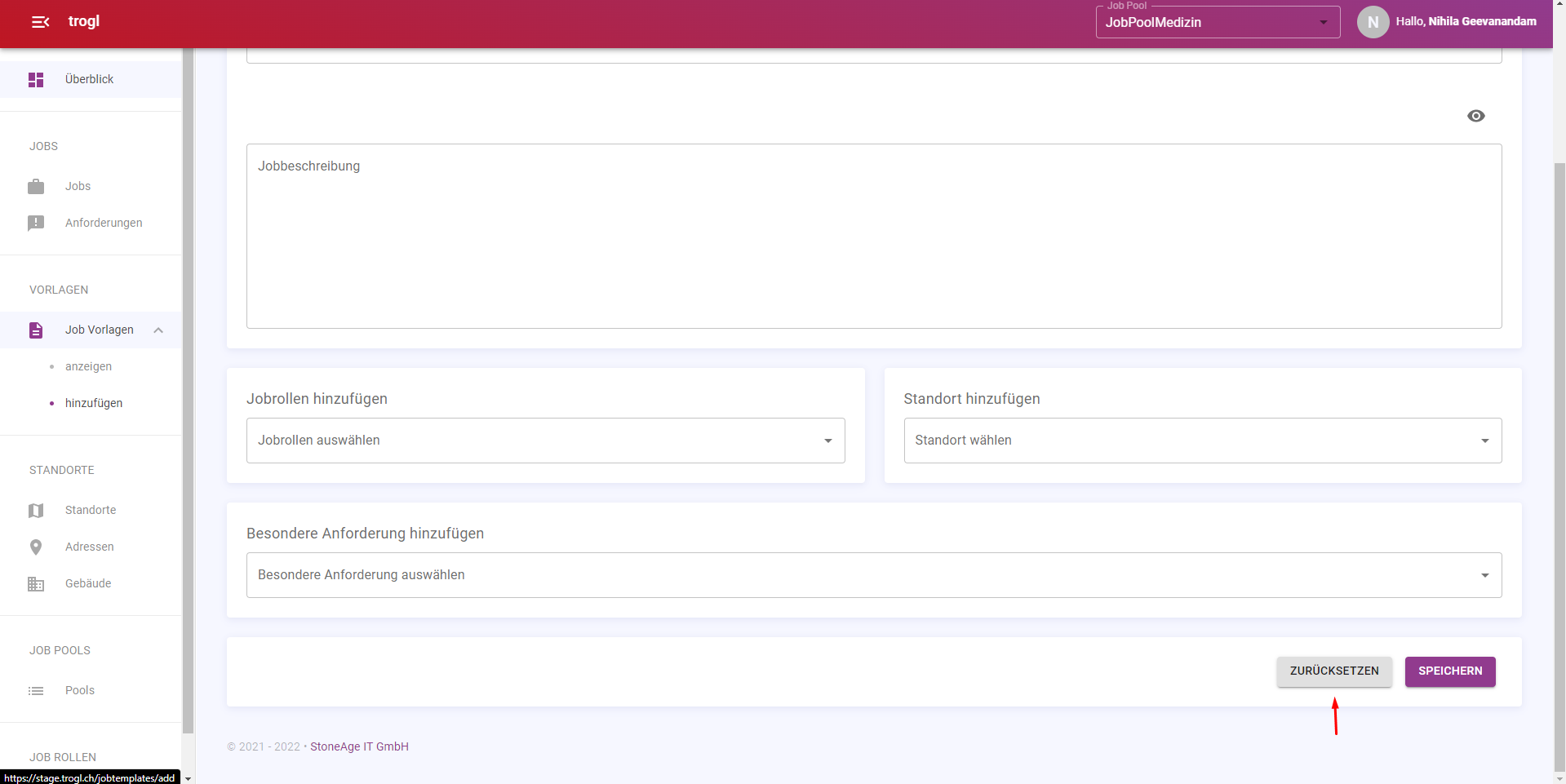Viewport: 1566px width, 784px height.
Task: Open the Überblick menu item
Action: coord(91,79)
